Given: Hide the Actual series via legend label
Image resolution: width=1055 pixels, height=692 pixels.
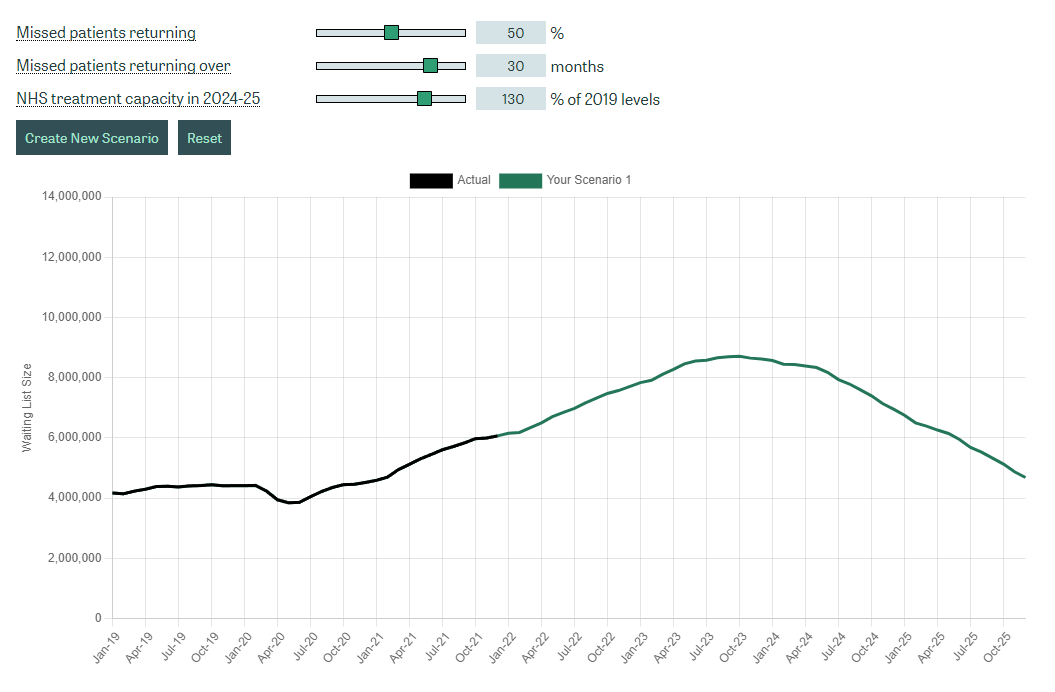Looking at the screenshot, I should pos(474,180).
